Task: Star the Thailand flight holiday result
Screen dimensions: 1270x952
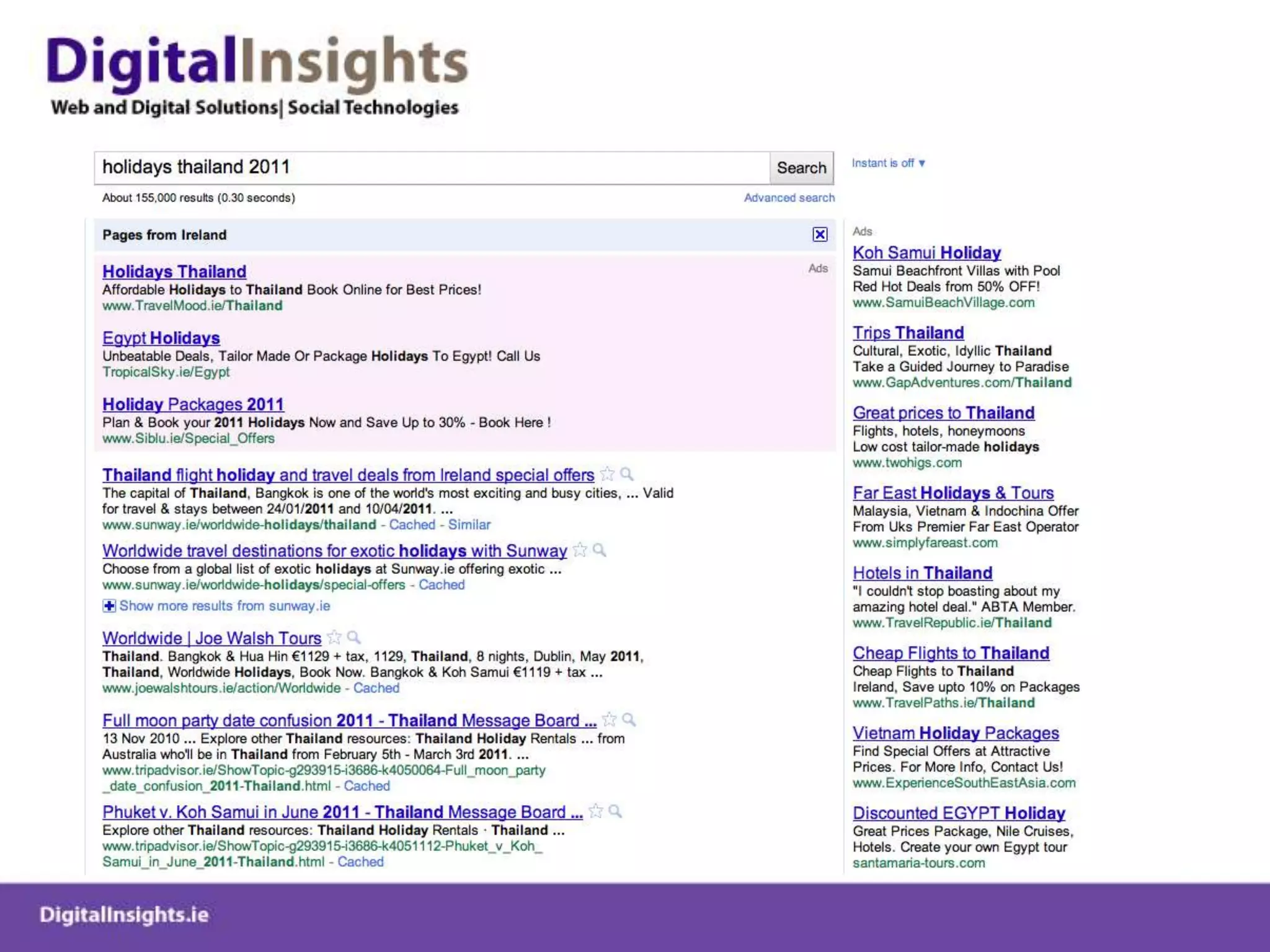Action: (x=607, y=474)
